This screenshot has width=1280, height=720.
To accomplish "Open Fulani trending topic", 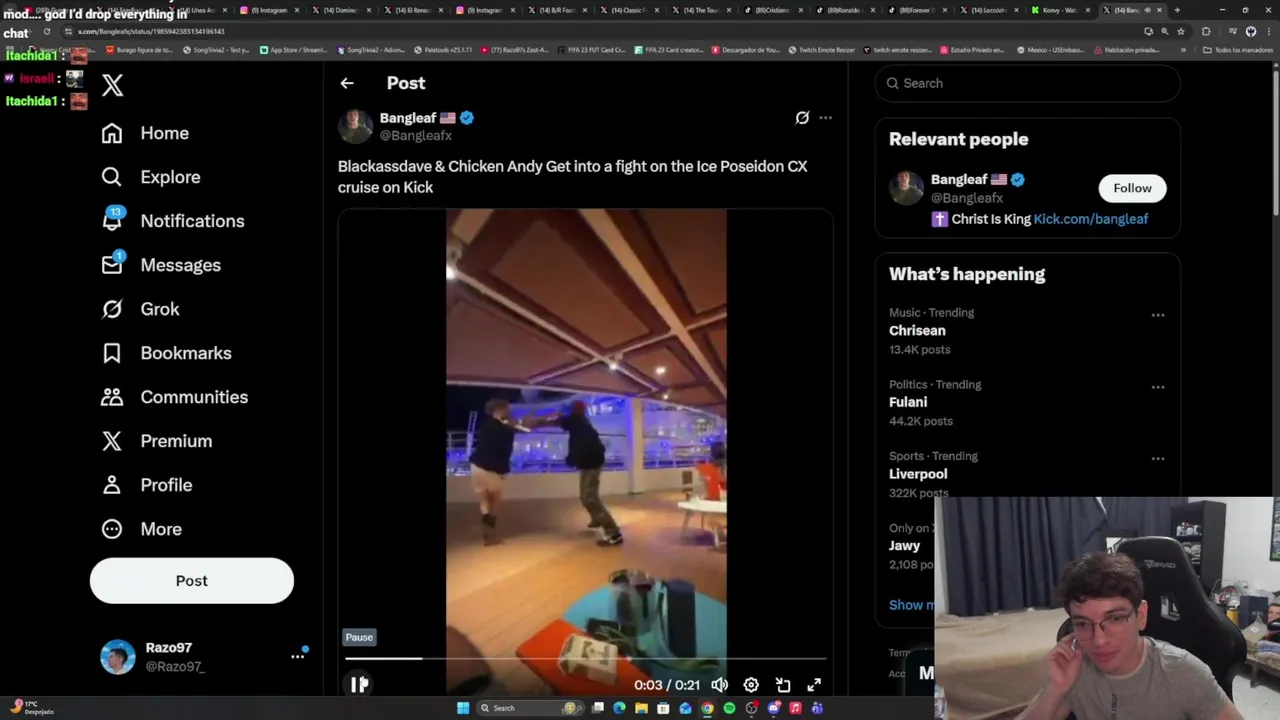I will coord(908,403).
